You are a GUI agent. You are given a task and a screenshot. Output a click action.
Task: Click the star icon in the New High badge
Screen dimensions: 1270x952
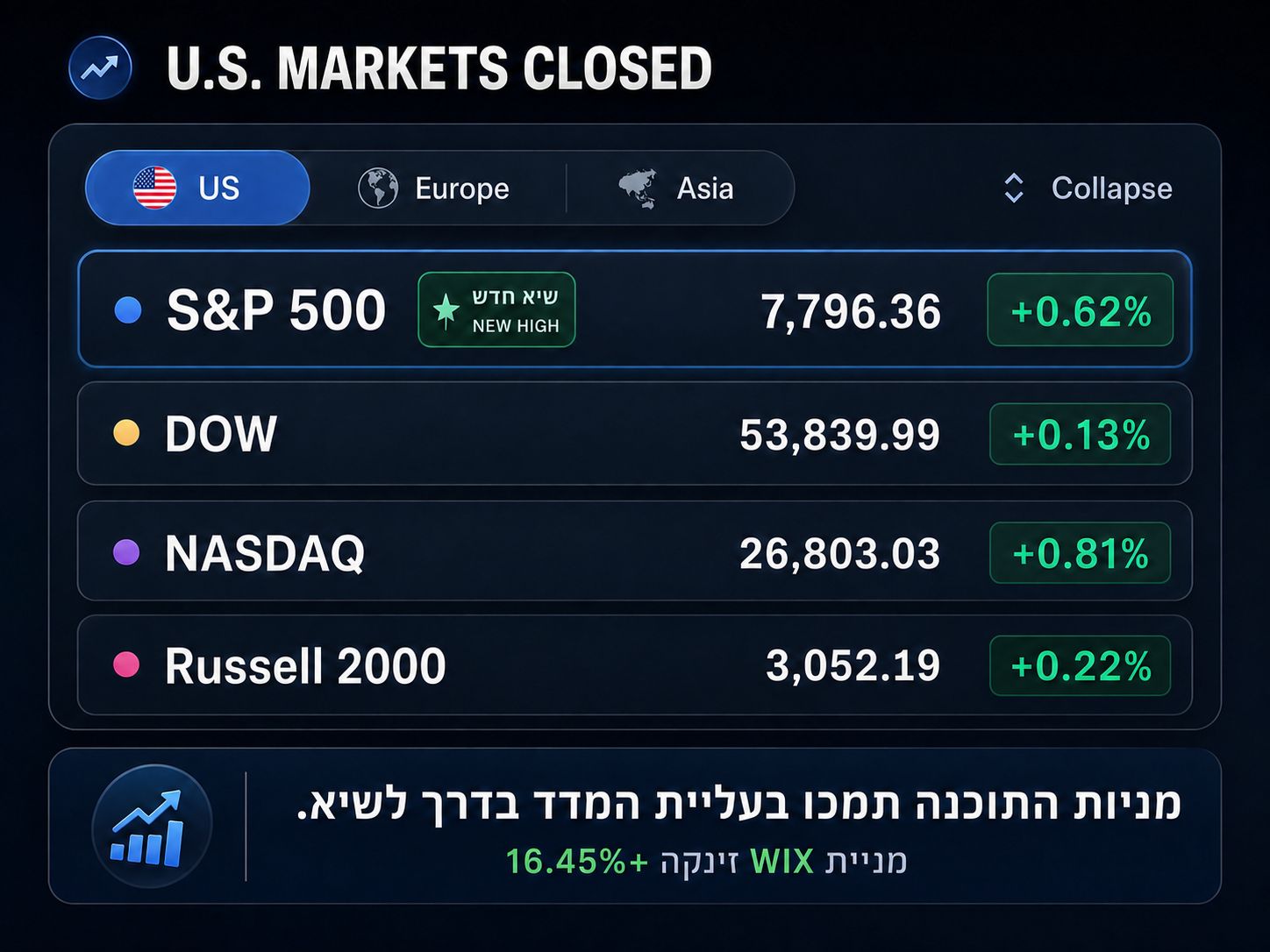click(446, 310)
